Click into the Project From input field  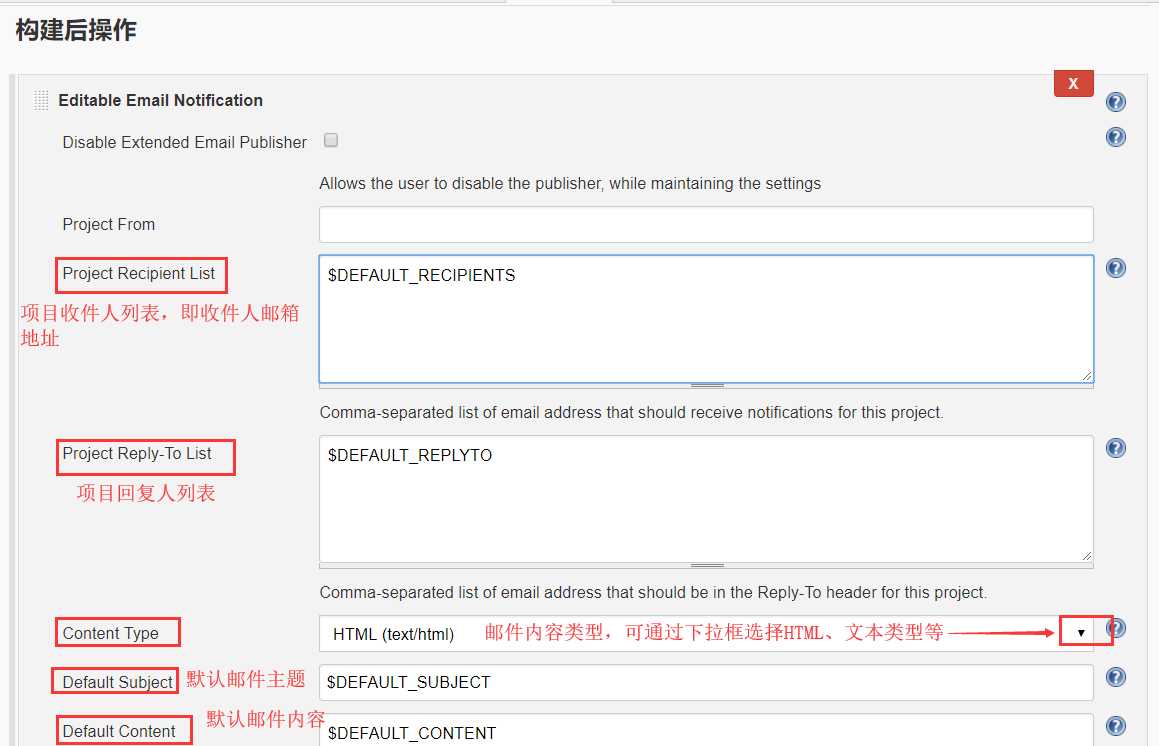click(x=706, y=224)
